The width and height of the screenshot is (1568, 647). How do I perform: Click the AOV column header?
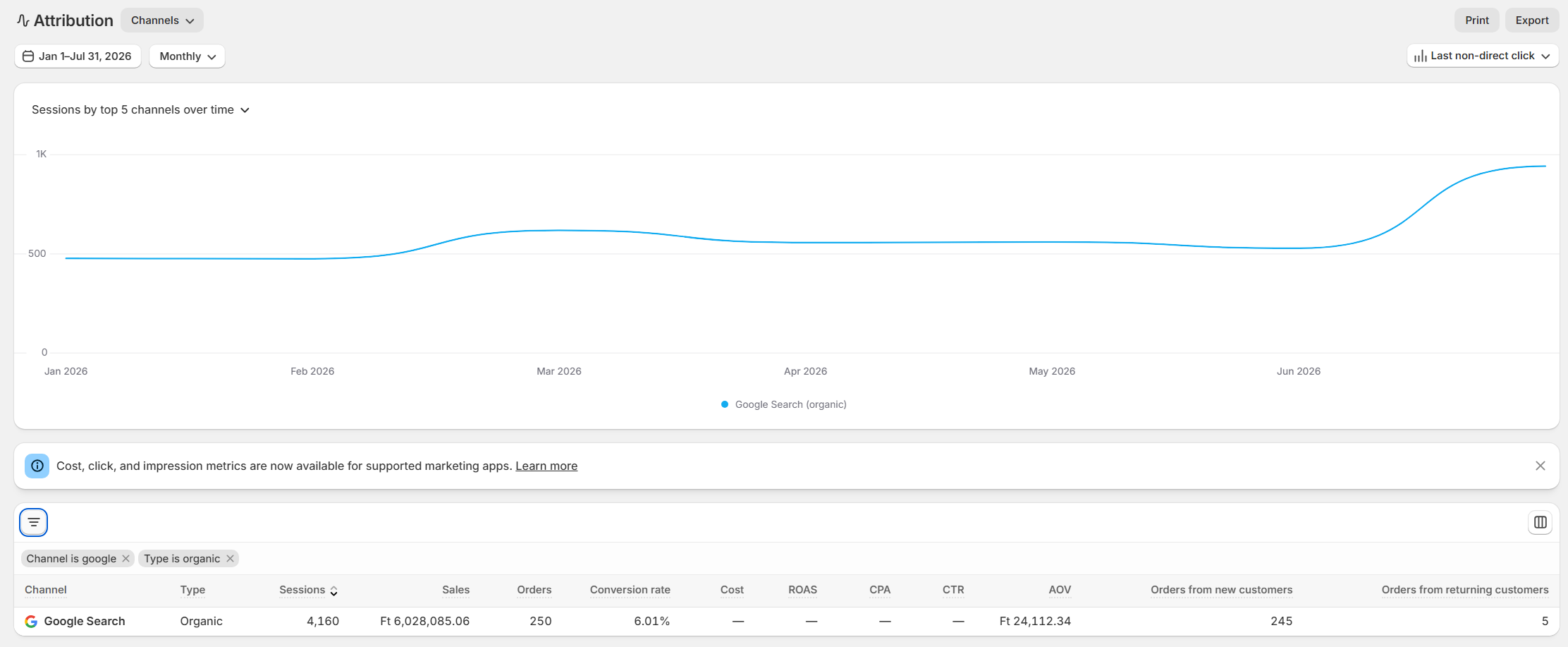click(1060, 590)
